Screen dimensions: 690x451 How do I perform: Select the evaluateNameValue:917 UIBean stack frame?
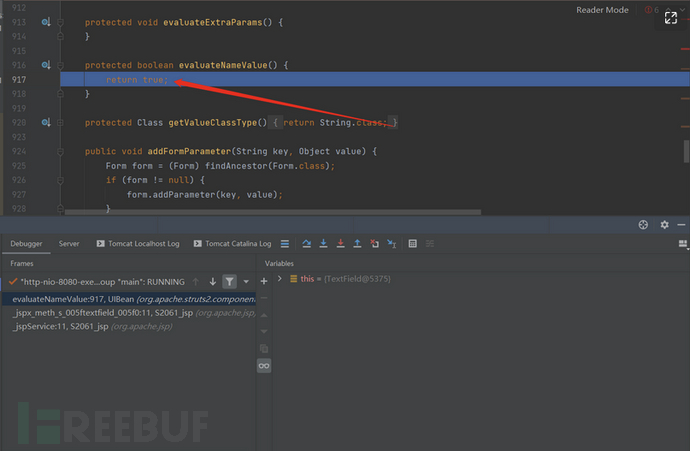[129, 299]
